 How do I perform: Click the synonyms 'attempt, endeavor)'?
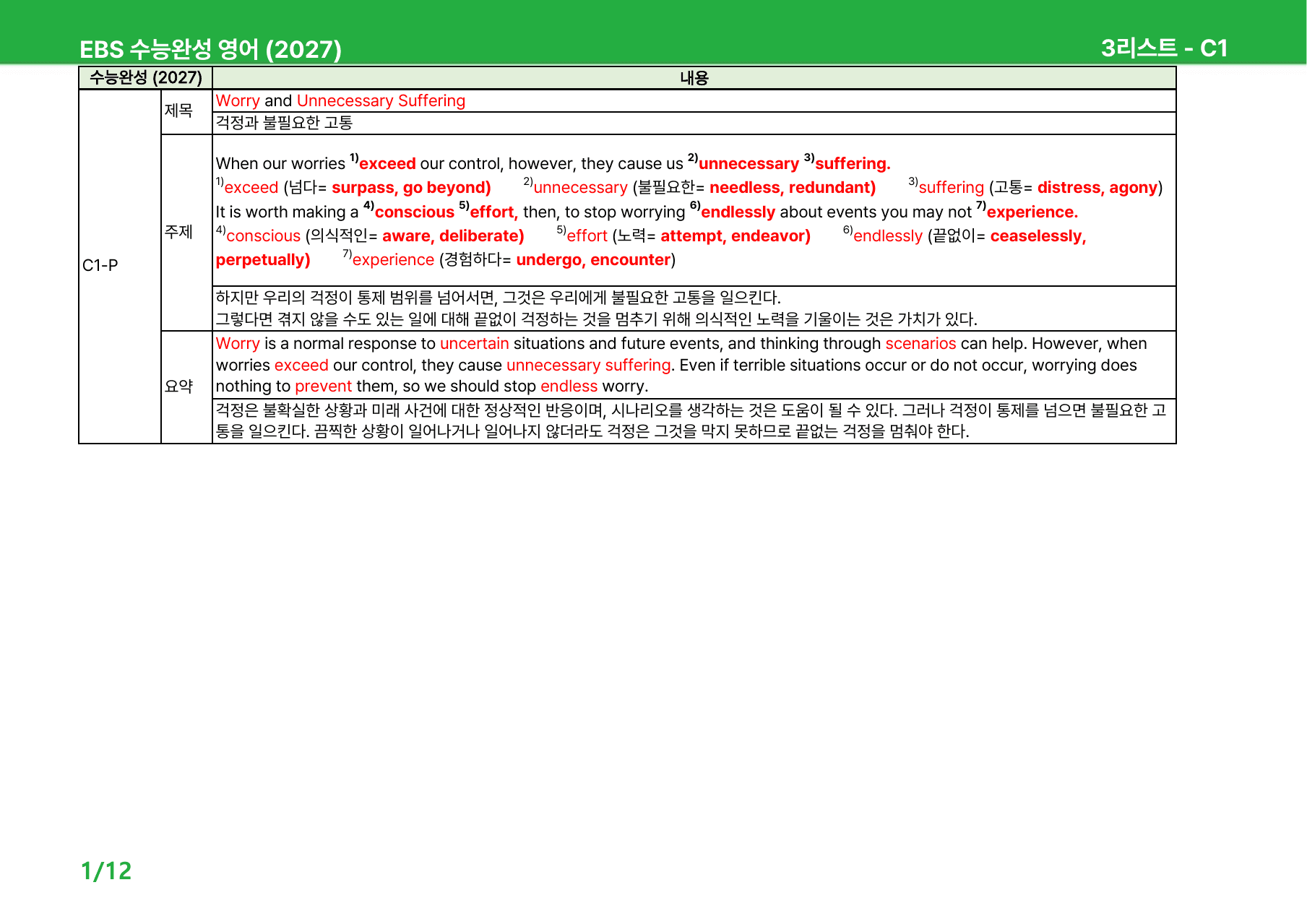[736, 236]
